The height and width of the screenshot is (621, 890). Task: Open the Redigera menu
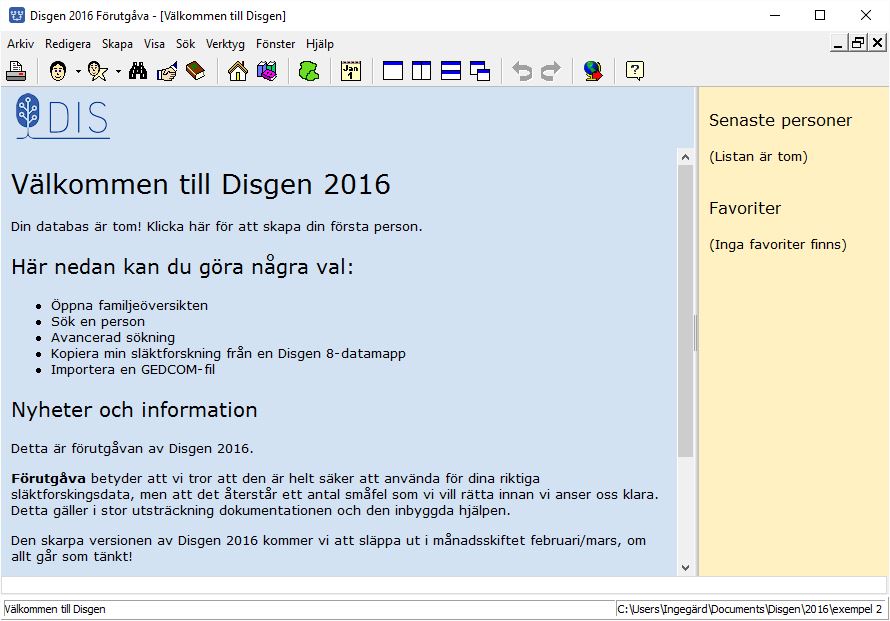[x=68, y=44]
